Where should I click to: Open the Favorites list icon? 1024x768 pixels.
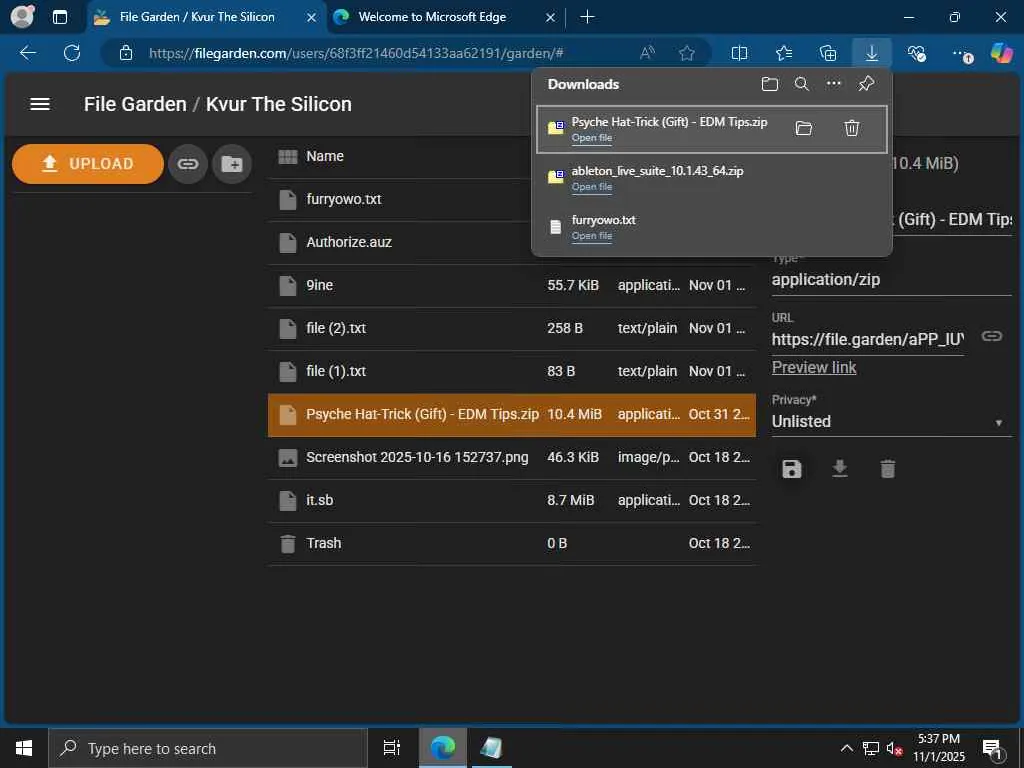tap(784, 53)
